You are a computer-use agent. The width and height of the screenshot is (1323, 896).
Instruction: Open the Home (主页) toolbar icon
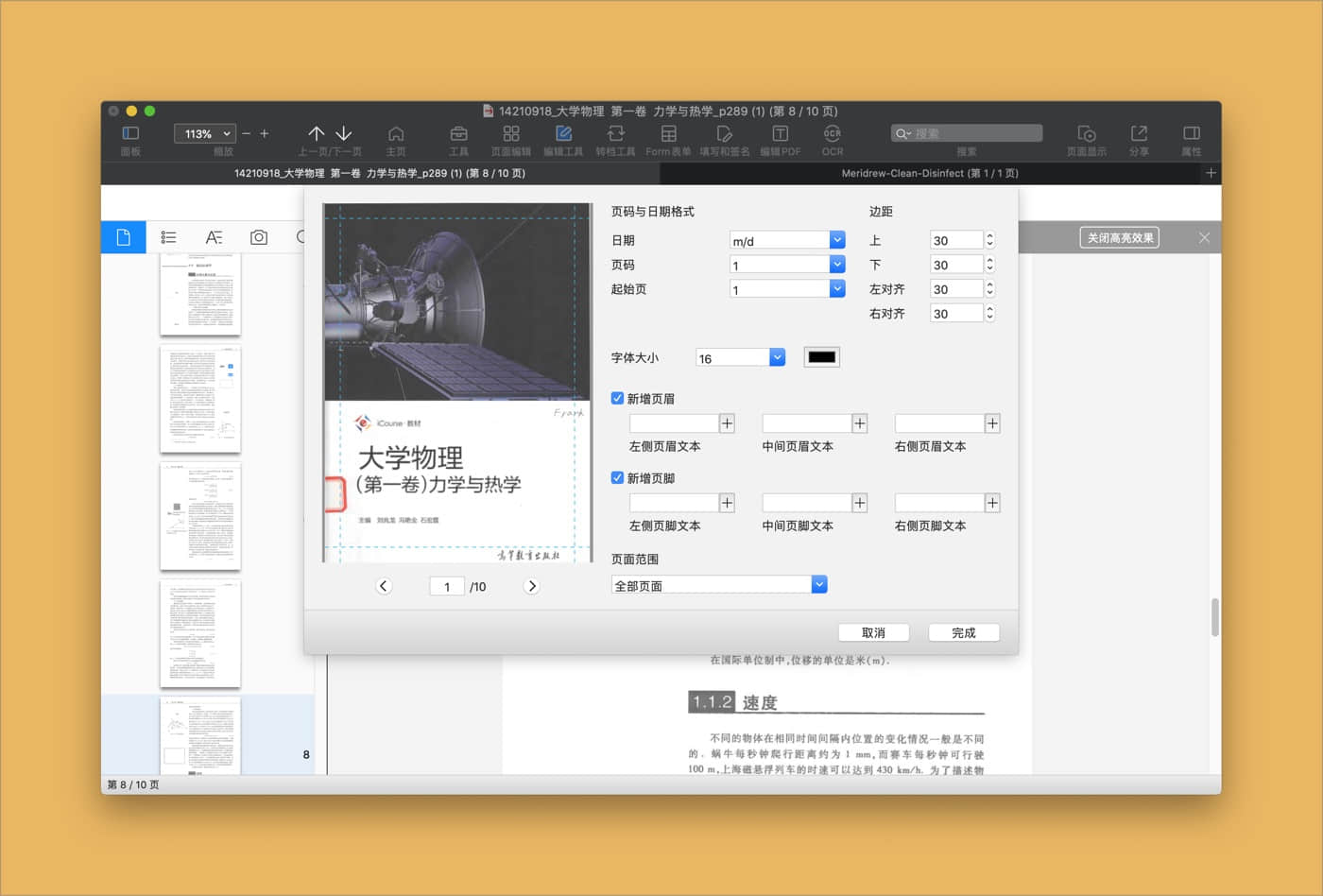396,133
